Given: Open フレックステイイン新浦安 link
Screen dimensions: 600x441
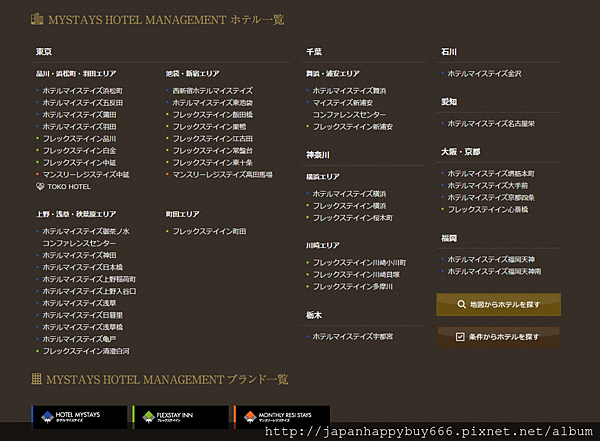Looking at the screenshot, I should pos(353,127).
